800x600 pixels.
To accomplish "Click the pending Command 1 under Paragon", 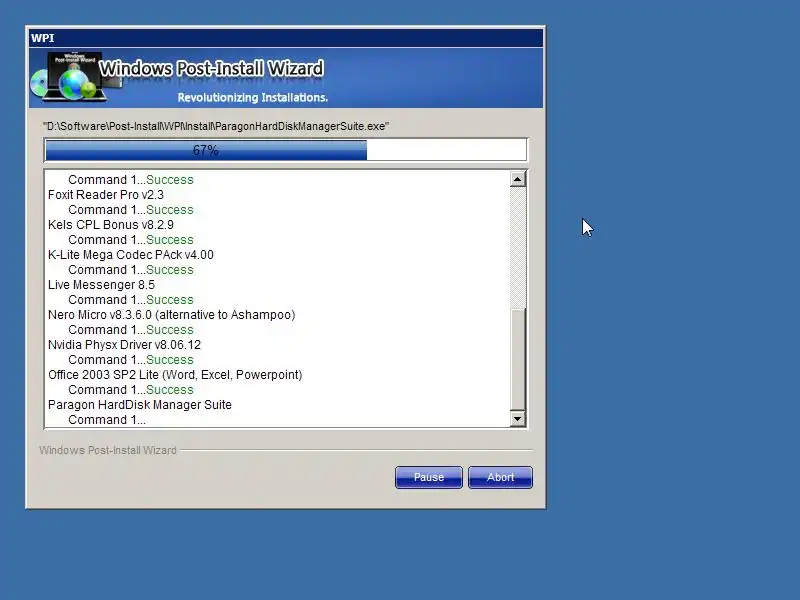I will pos(107,420).
